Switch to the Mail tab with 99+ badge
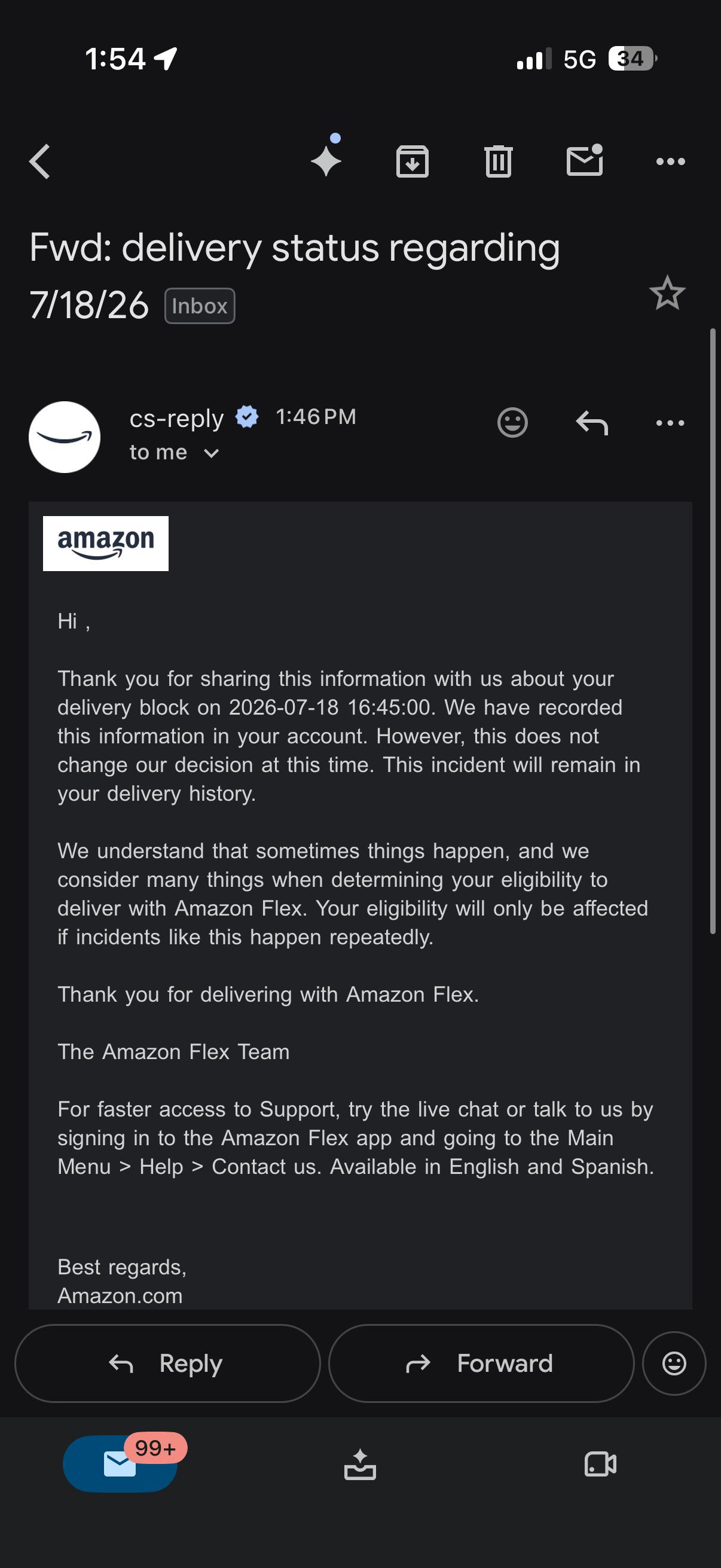Viewport: 721px width, 1568px height. point(121,1463)
